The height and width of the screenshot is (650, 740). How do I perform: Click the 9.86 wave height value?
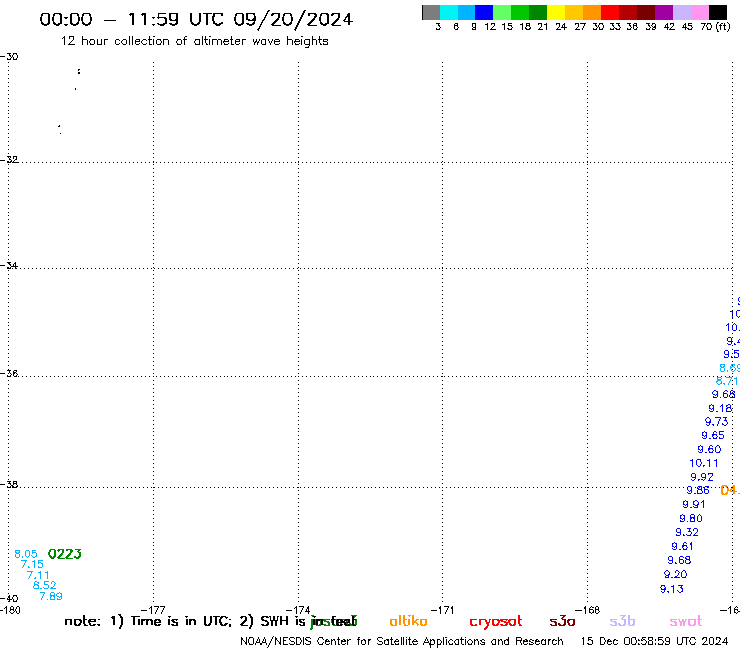click(698, 490)
